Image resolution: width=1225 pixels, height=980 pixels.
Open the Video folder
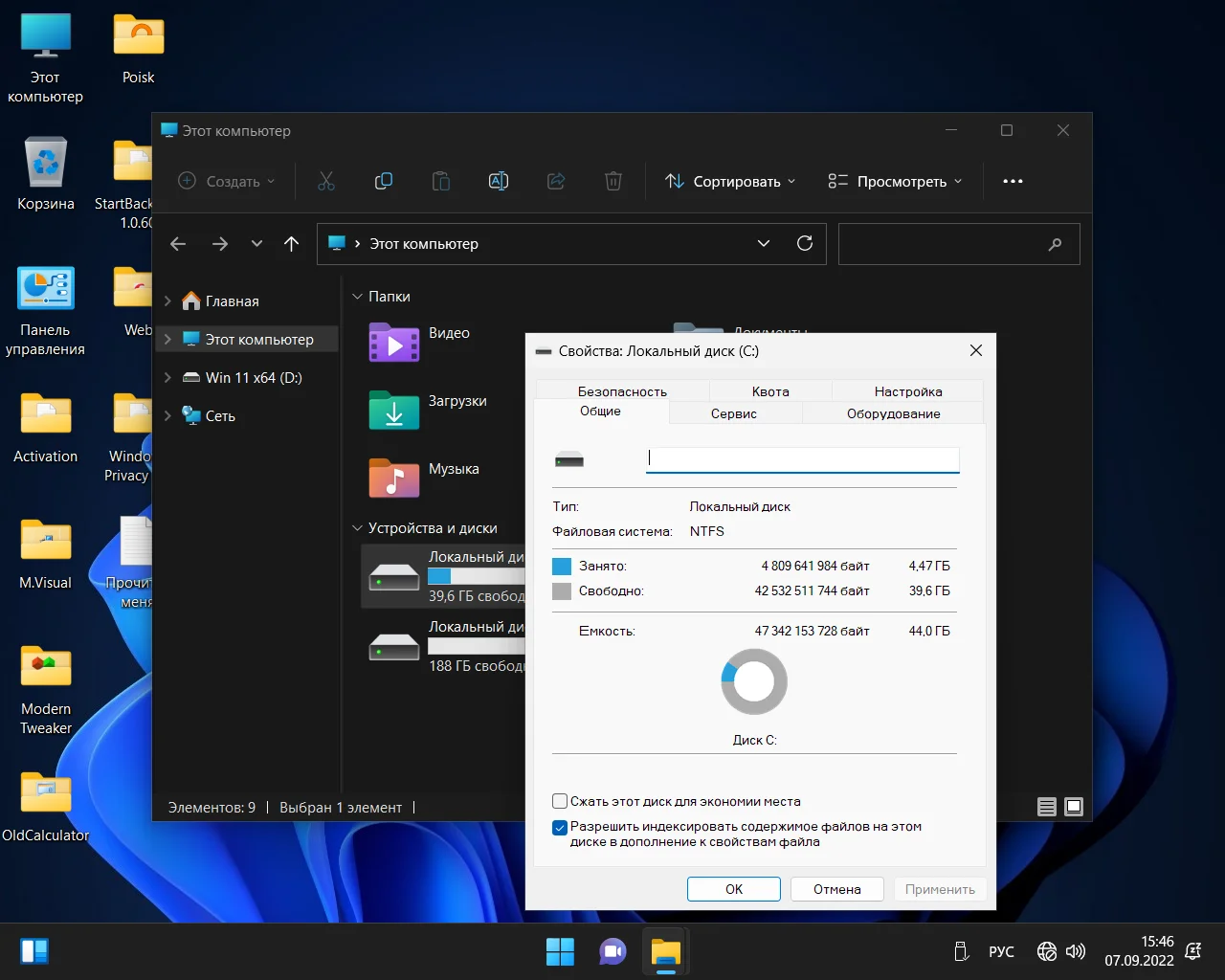coord(394,342)
